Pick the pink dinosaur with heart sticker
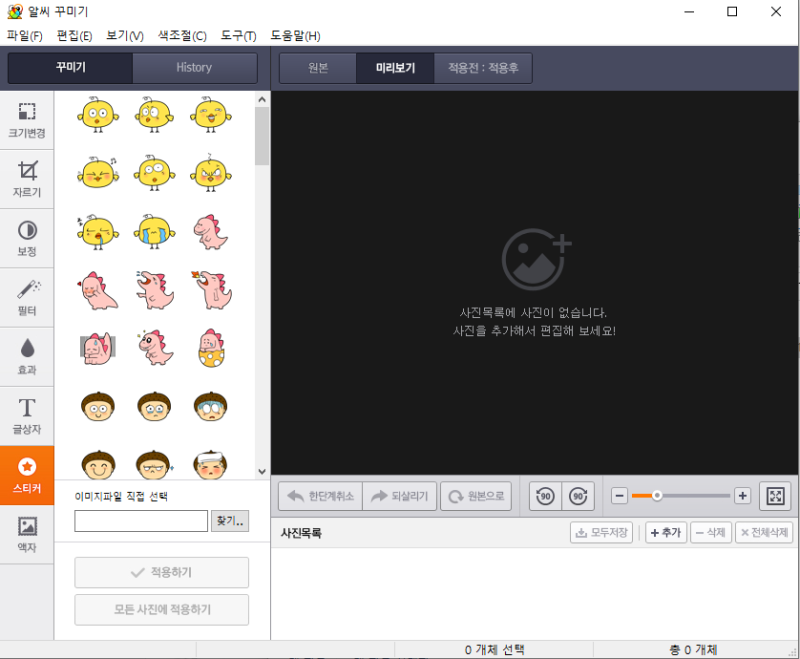The width and height of the screenshot is (800, 659). tap(97, 290)
